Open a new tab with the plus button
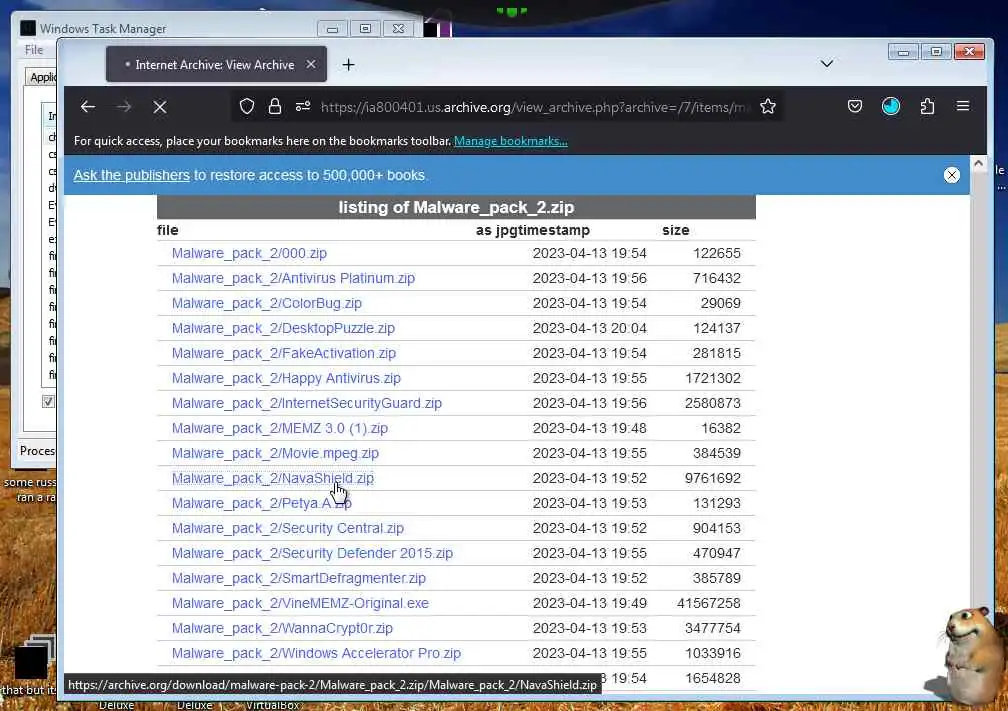 (x=348, y=65)
